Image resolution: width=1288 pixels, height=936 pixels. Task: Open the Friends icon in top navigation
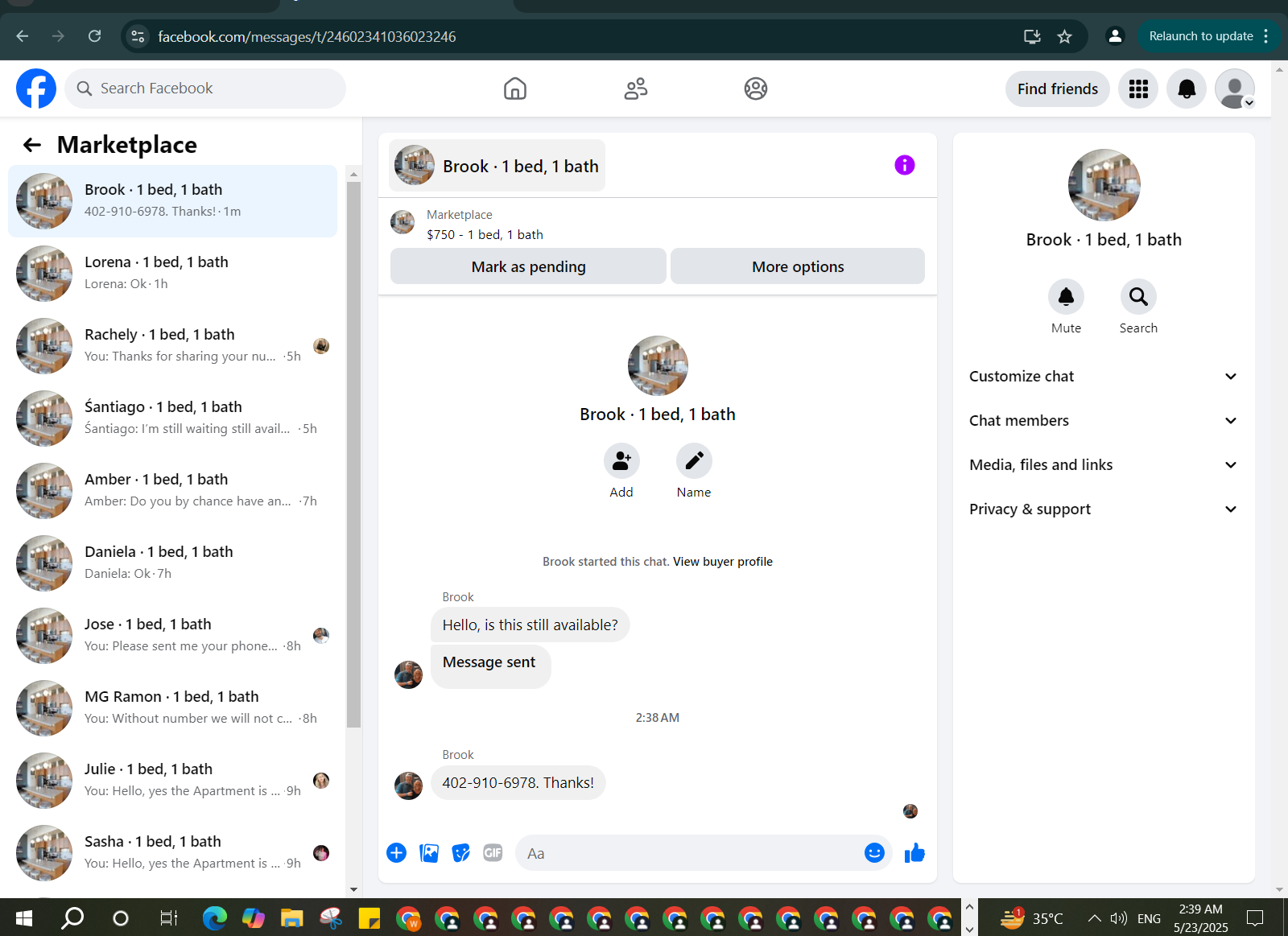click(x=636, y=89)
